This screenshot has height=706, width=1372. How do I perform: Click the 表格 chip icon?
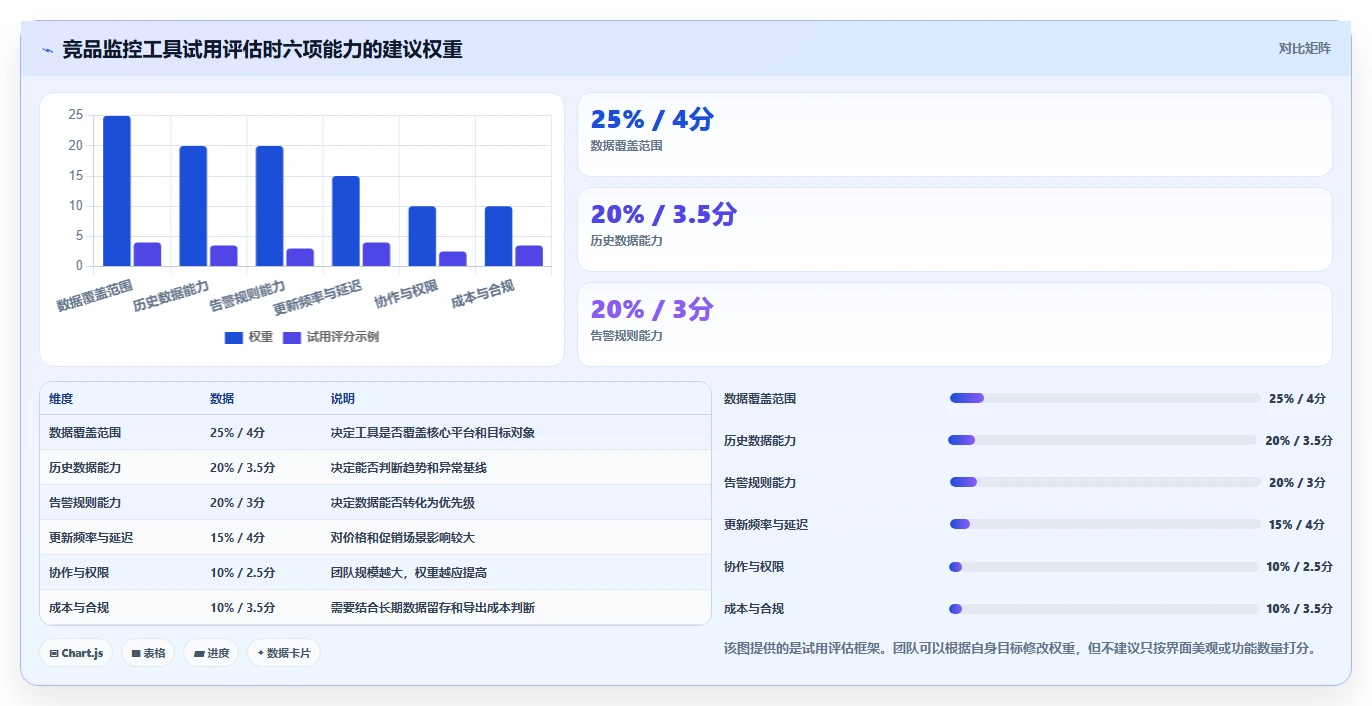click(x=135, y=653)
